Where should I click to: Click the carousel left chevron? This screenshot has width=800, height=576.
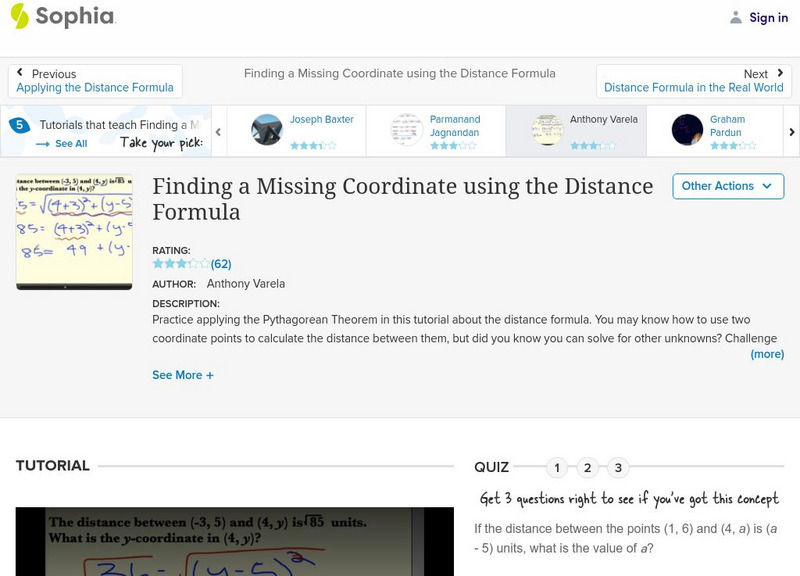tap(218, 132)
